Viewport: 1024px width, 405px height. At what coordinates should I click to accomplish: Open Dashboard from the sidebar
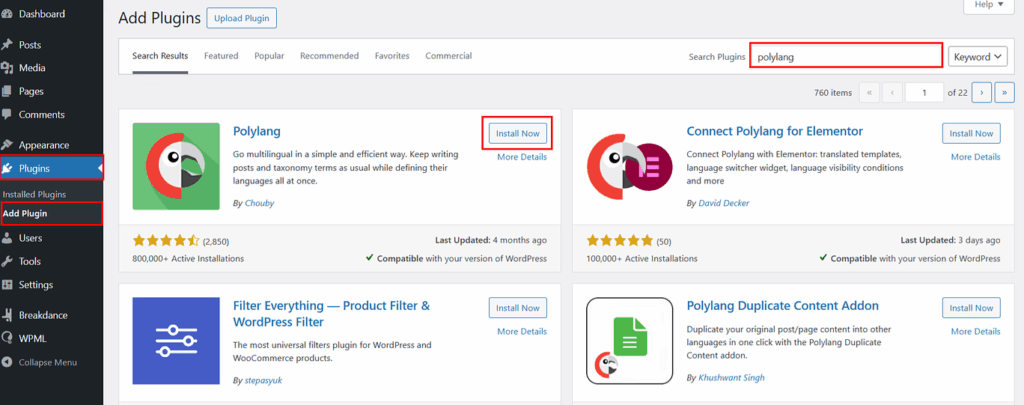tap(41, 14)
